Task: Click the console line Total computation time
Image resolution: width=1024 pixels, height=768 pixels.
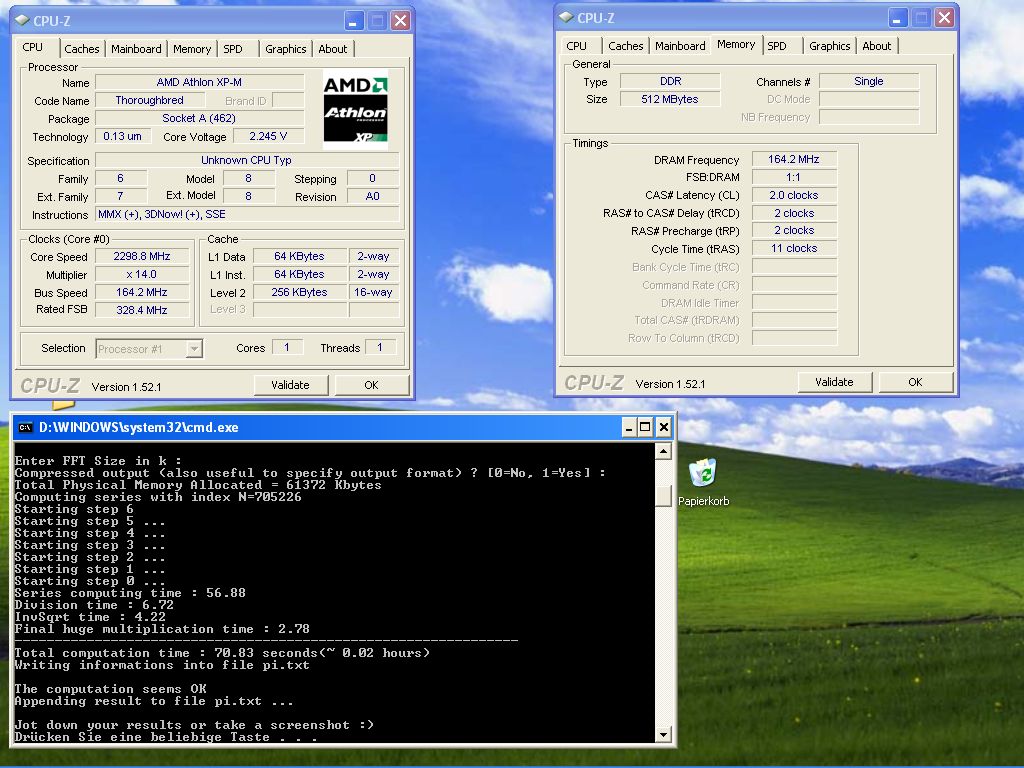Action: point(222,653)
